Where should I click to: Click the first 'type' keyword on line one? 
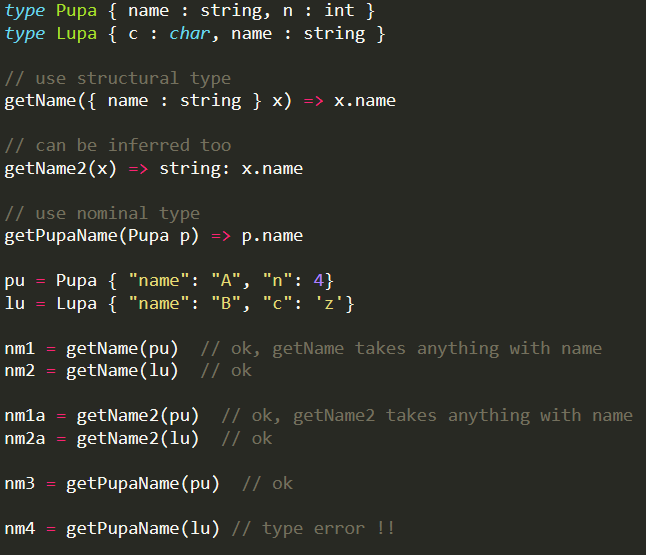click(25, 11)
